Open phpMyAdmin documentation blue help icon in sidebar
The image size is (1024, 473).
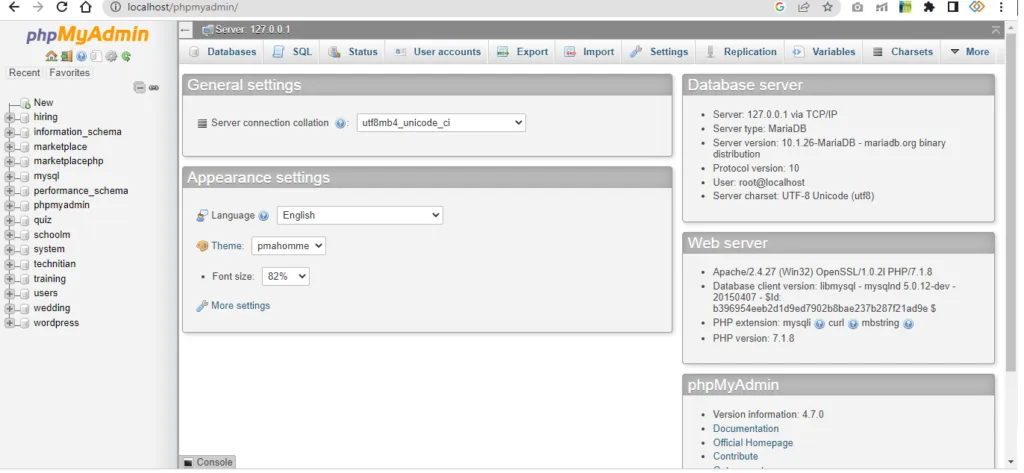point(82,56)
